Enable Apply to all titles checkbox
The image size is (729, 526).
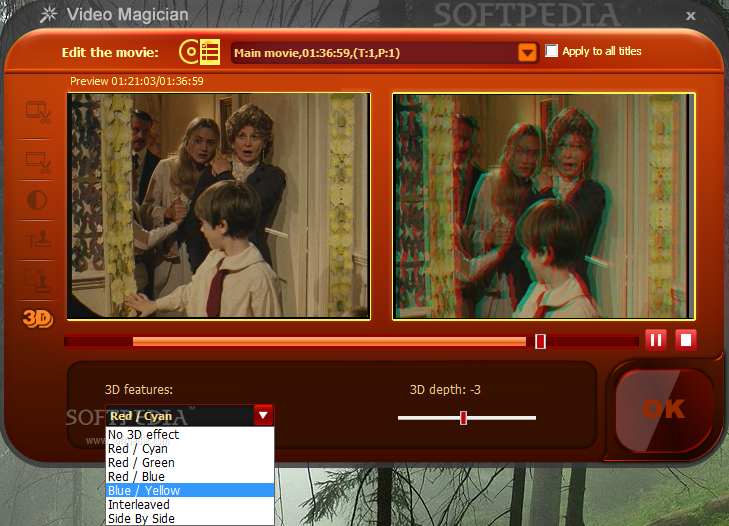[551, 51]
